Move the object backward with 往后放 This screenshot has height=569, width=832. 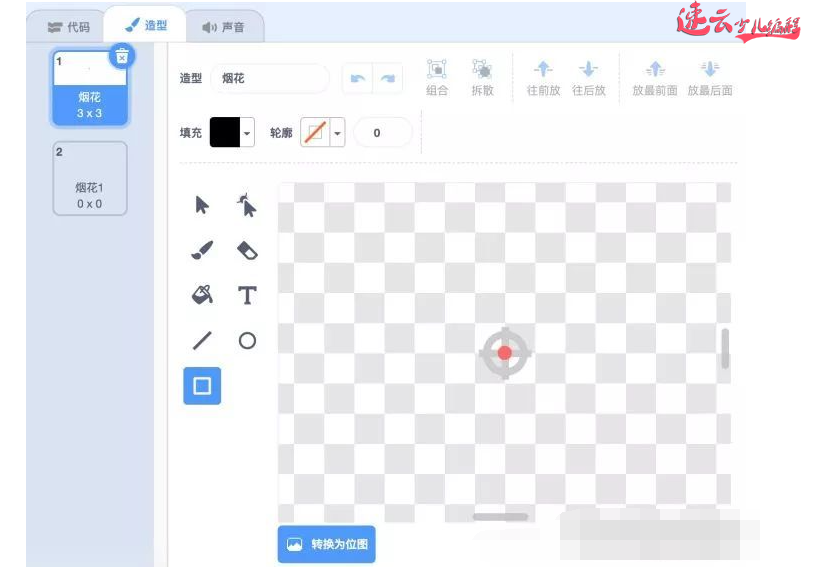588,77
